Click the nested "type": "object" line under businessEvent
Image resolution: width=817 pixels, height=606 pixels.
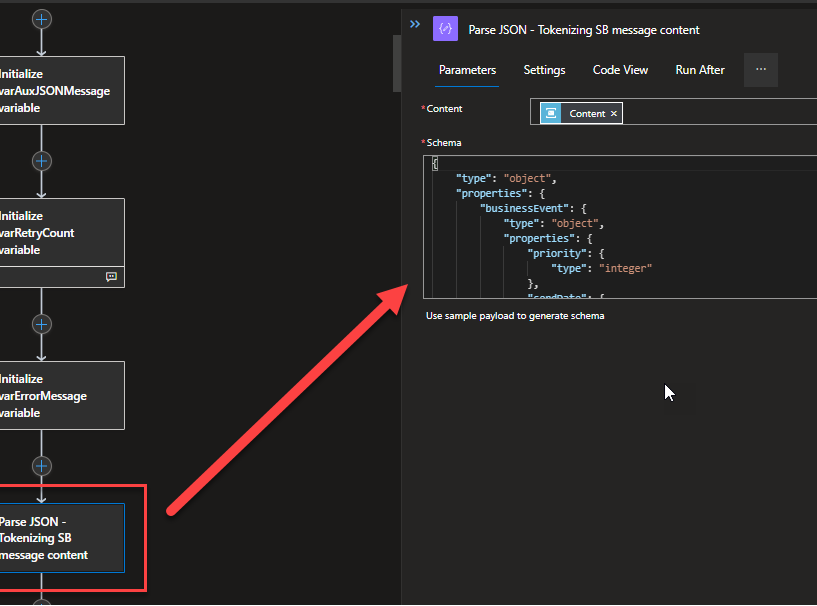coord(553,223)
